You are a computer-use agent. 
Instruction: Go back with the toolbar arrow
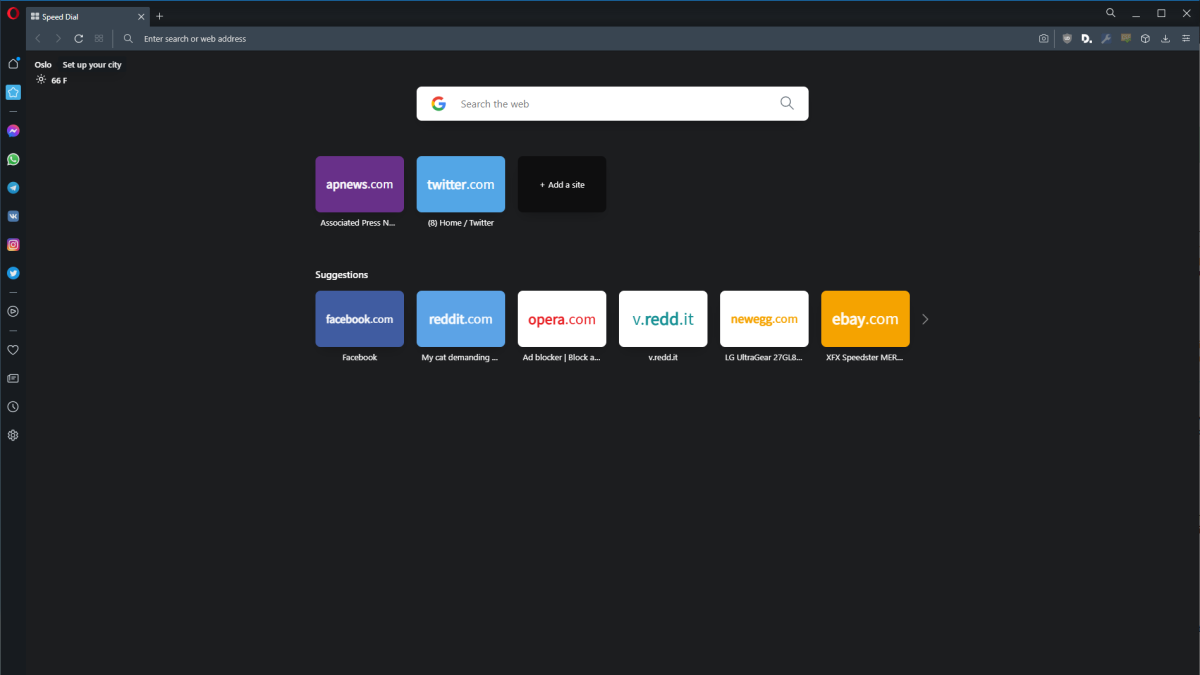coord(38,38)
